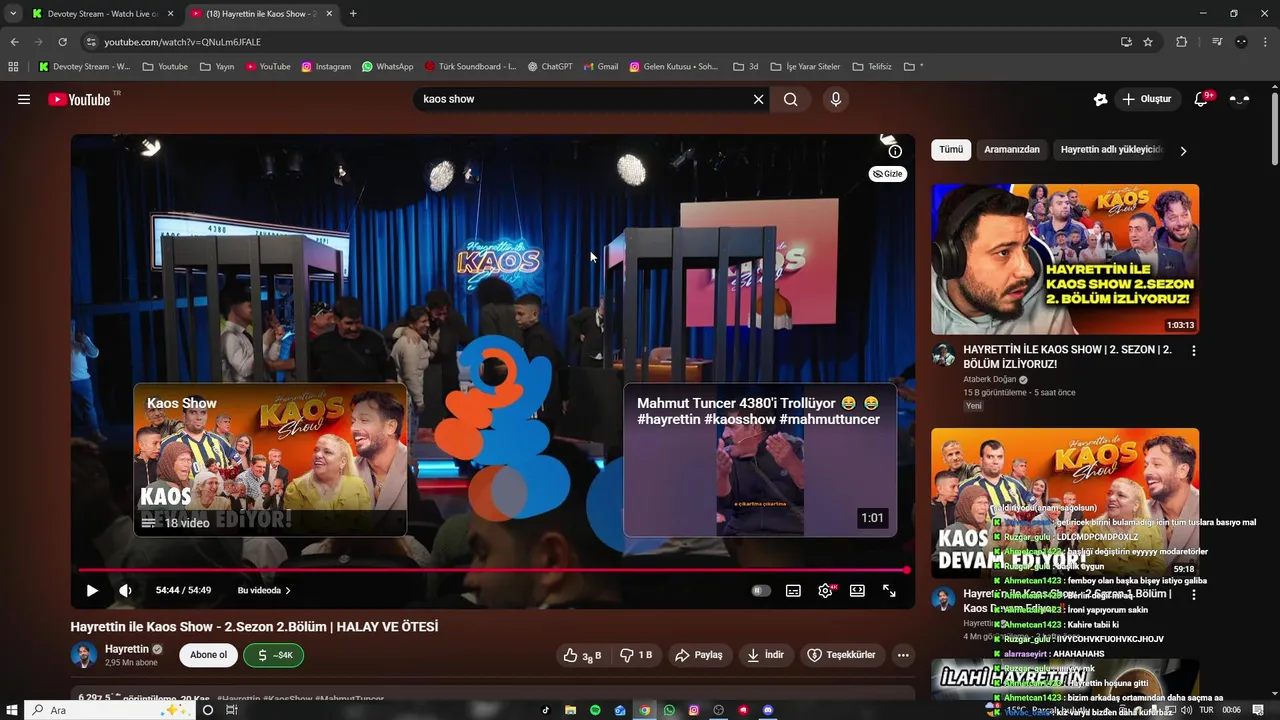This screenshot has height=720, width=1280.
Task: Show more filter chips with arrow
Action: pyautogui.click(x=1183, y=151)
